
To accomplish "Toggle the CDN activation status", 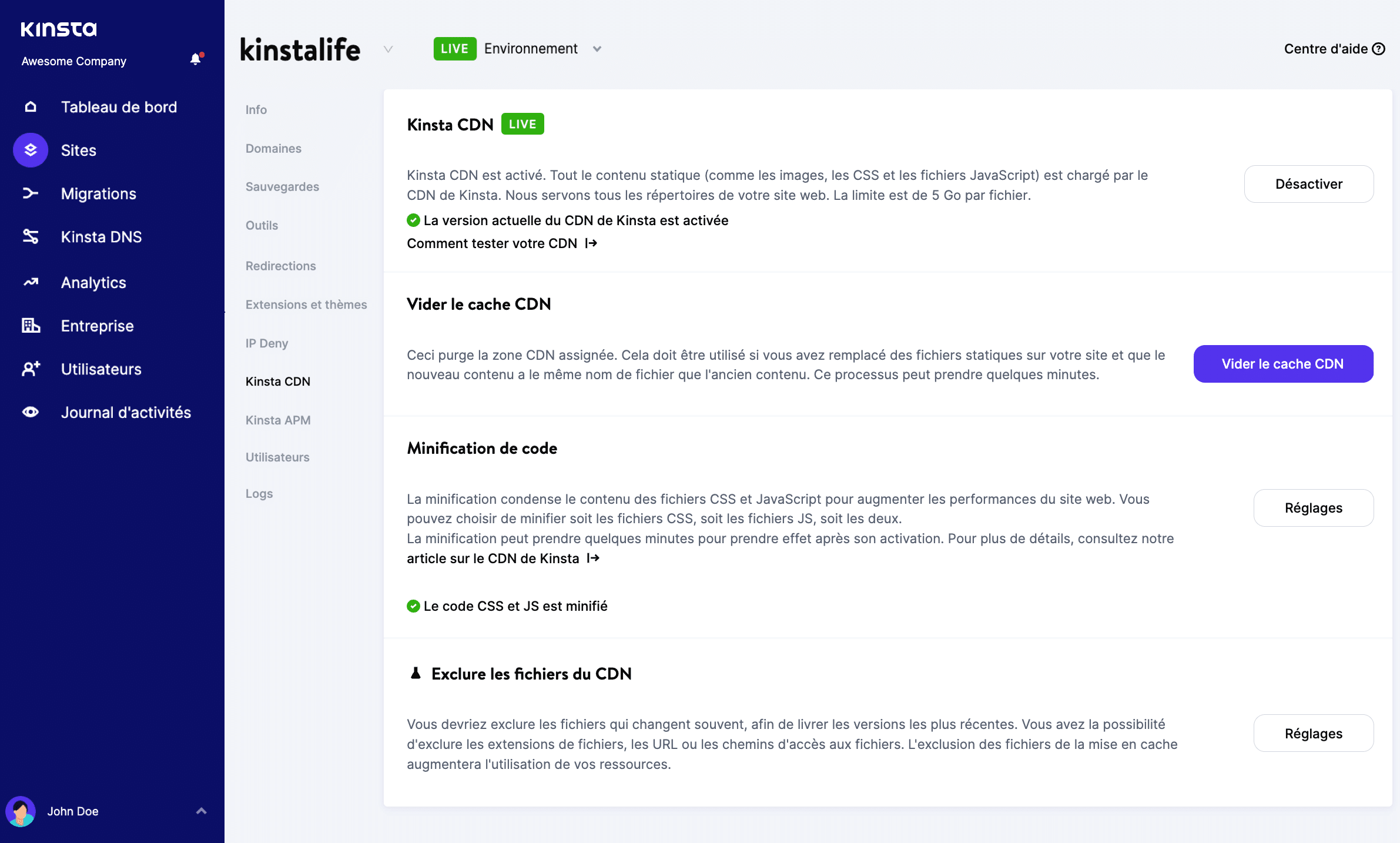I will click(1310, 184).
